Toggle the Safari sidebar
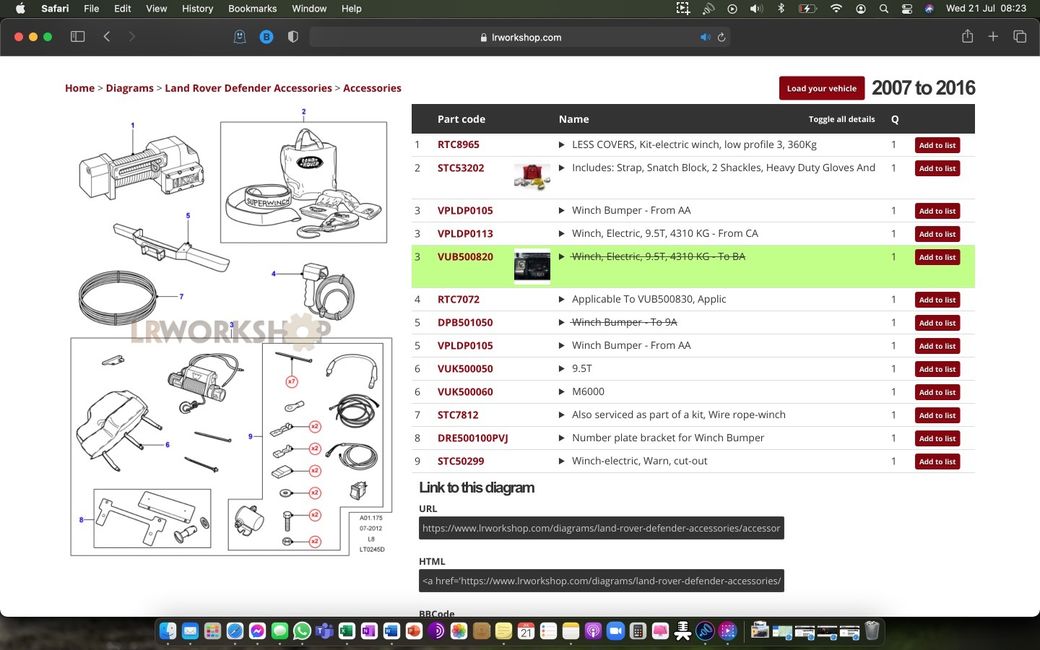The height and width of the screenshot is (650, 1040). pos(78,36)
